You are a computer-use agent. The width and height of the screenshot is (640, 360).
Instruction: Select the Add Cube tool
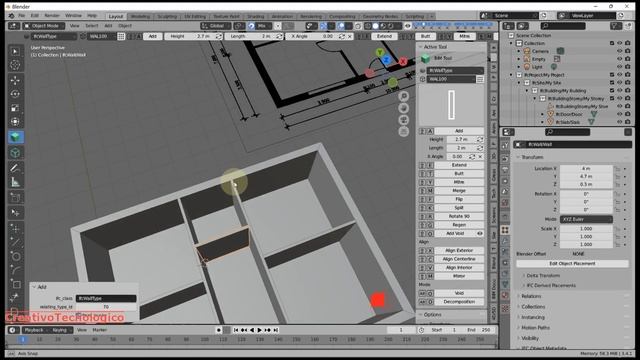pos(16,153)
